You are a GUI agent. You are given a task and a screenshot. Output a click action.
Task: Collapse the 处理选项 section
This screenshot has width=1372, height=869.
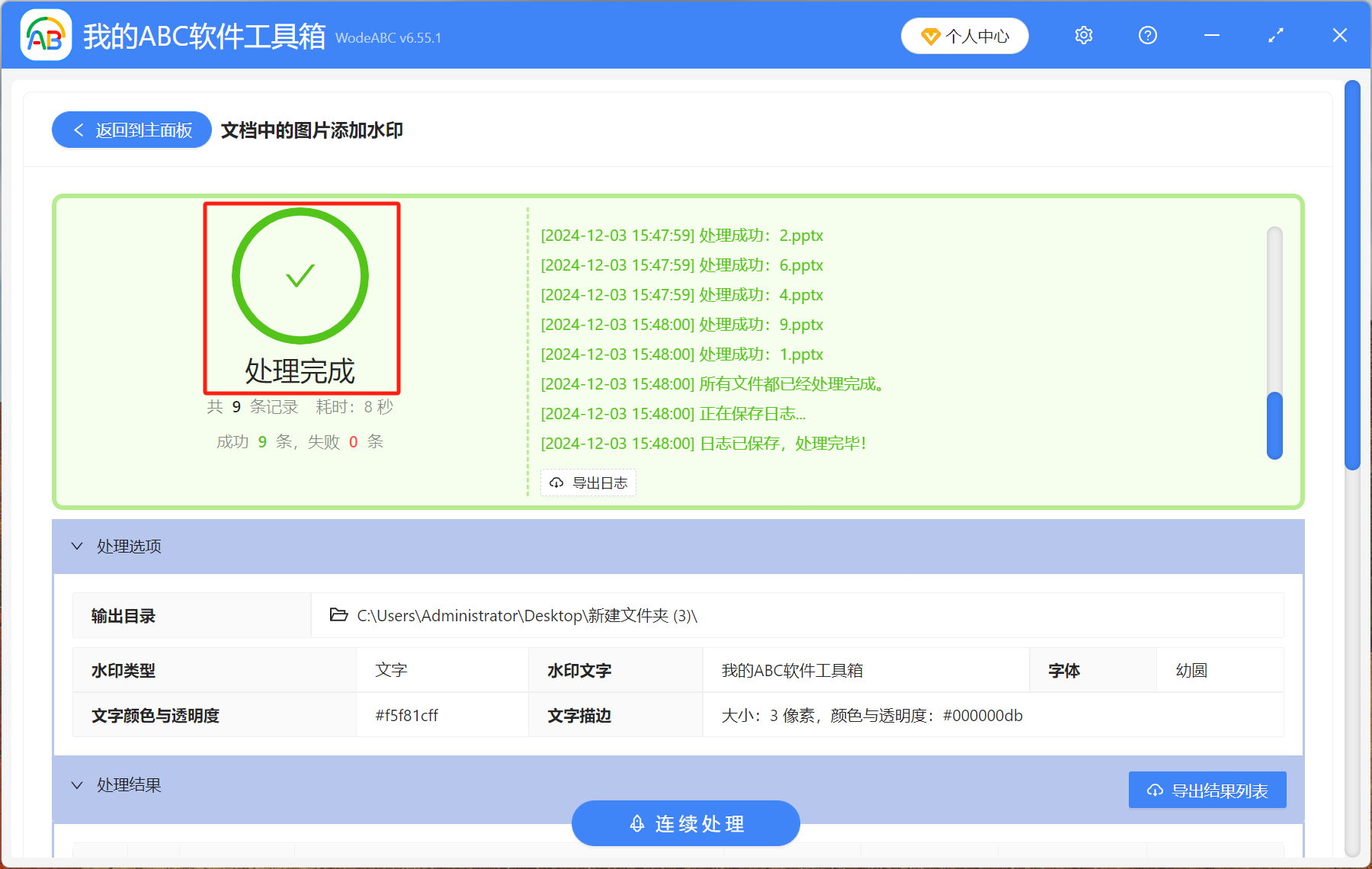(77, 547)
